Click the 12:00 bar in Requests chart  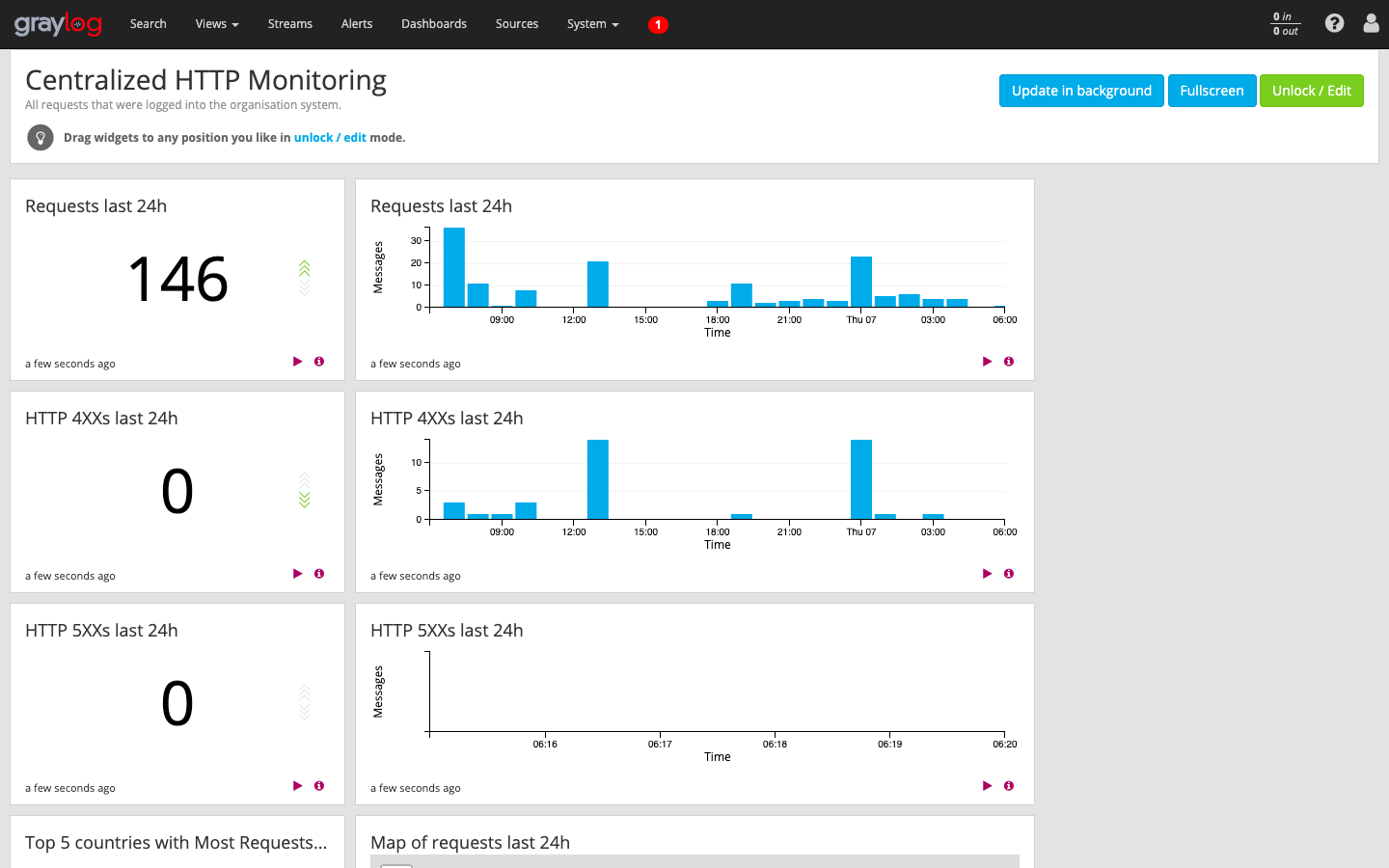pyautogui.click(x=598, y=285)
